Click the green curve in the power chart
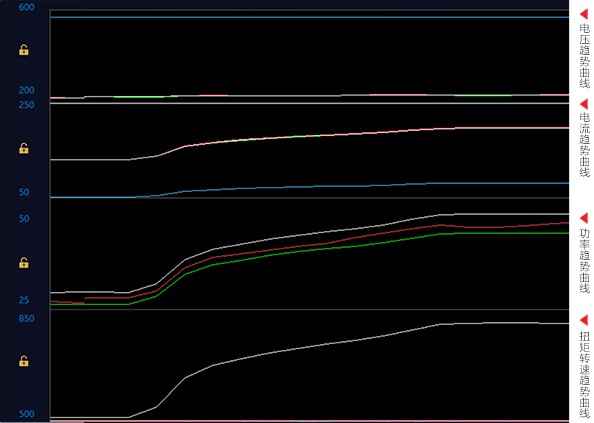 pos(310,250)
